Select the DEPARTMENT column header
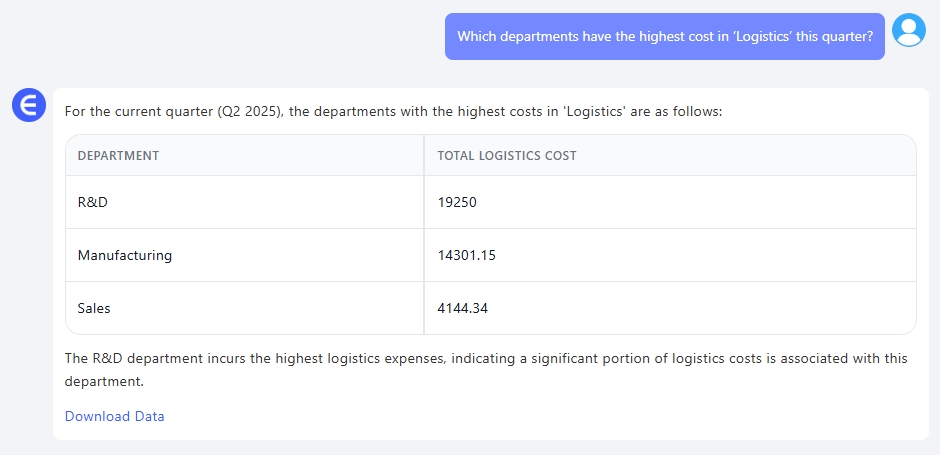 click(118, 156)
